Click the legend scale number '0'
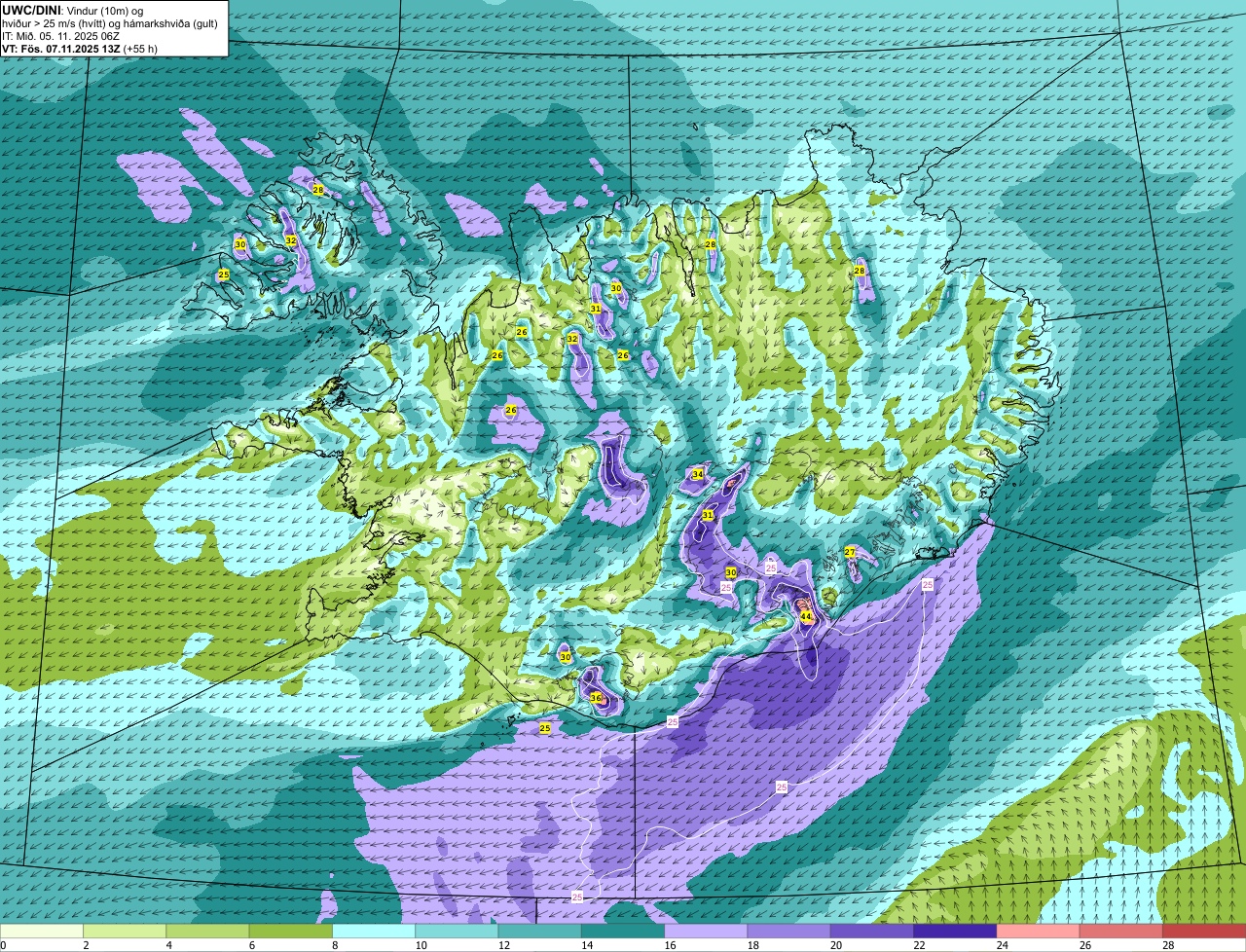The image size is (1246, 952). (x=4, y=945)
